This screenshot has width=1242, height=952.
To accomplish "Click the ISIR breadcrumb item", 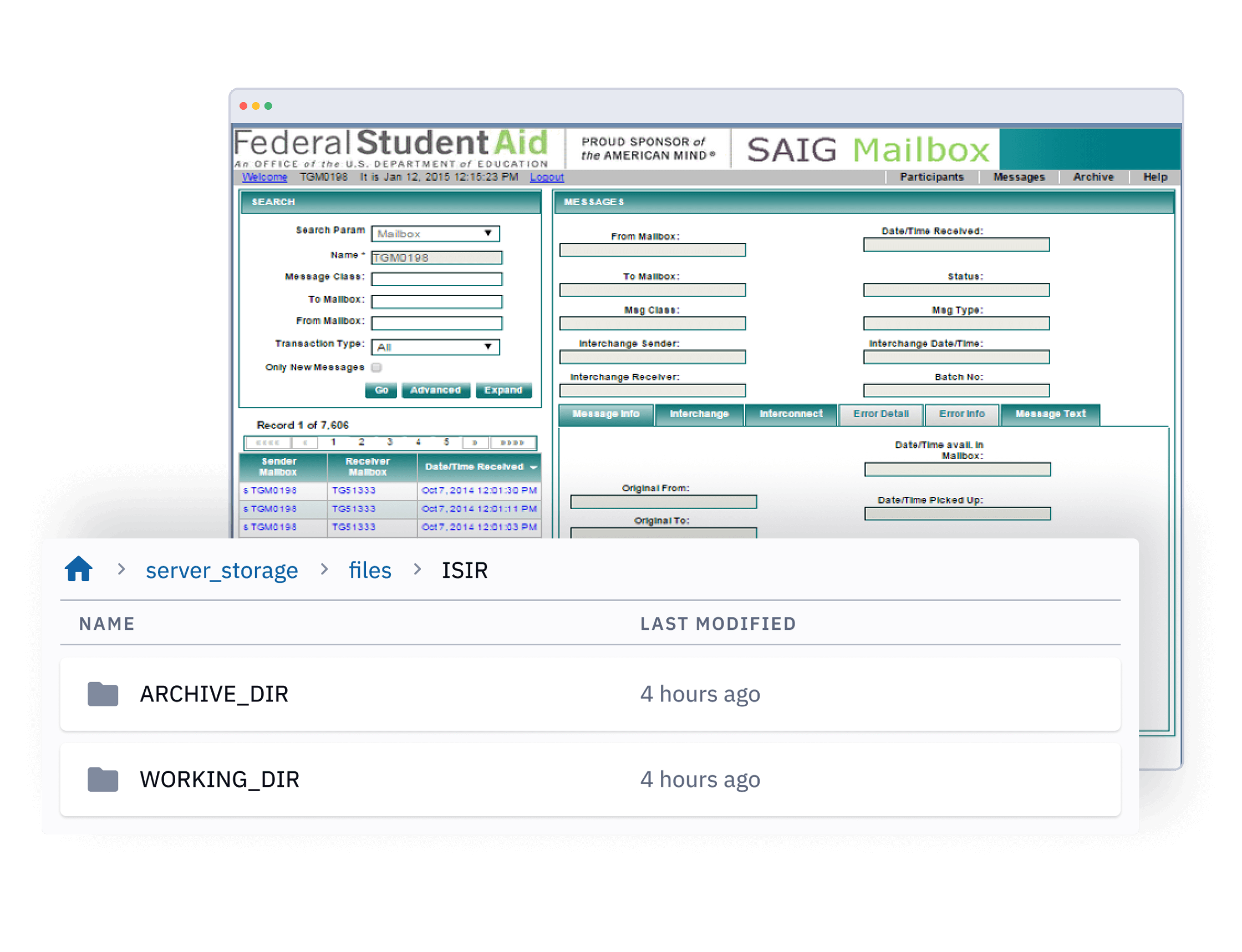I will pos(465,570).
